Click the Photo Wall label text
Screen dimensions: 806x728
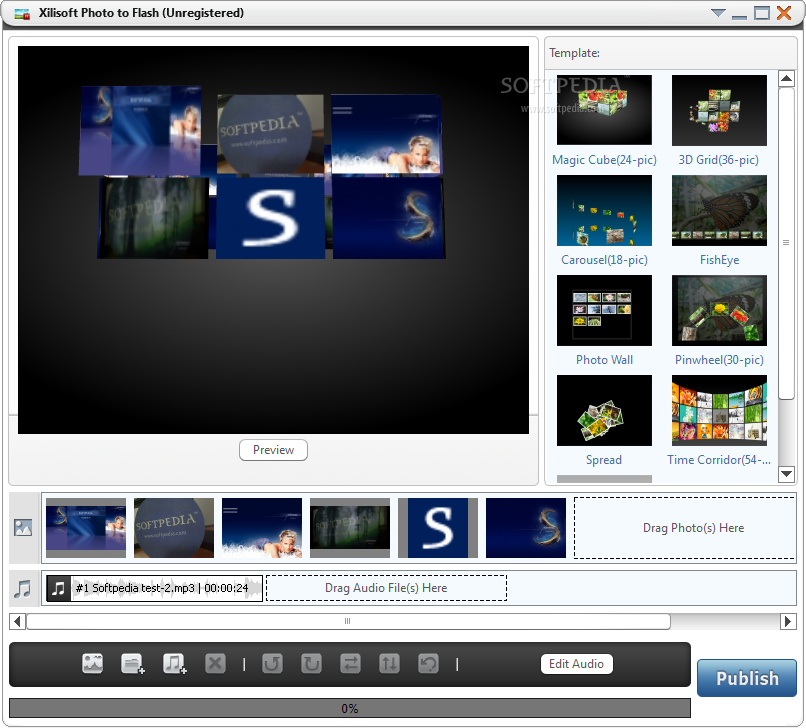pos(604,360)
